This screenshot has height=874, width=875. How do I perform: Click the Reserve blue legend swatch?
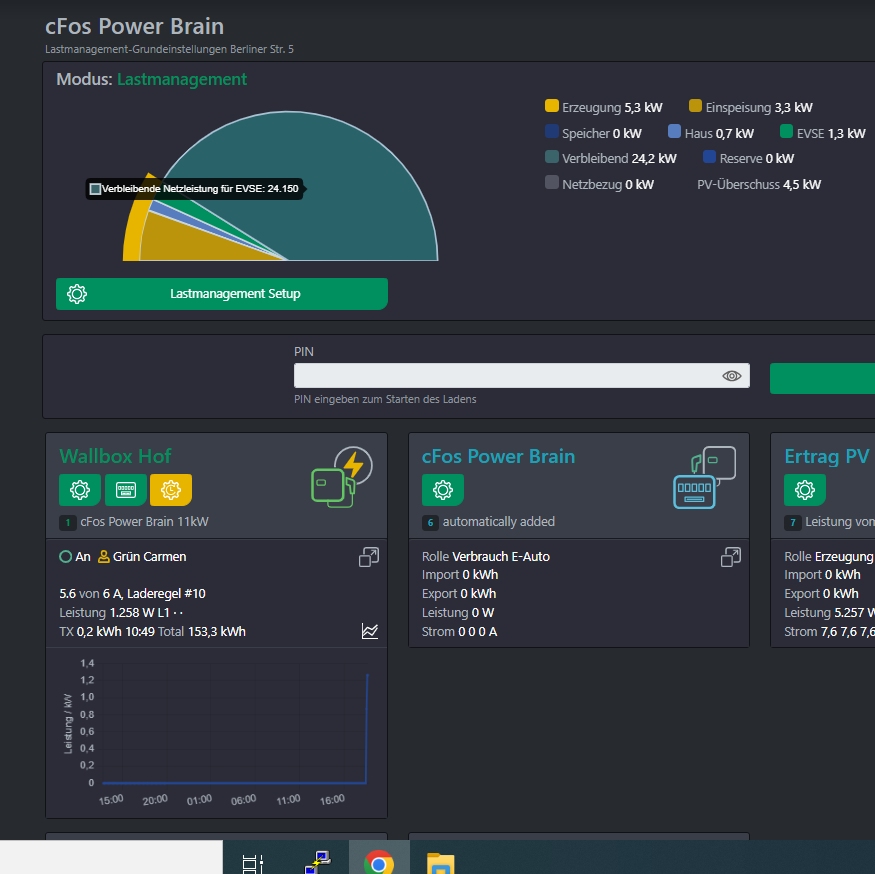709,157
